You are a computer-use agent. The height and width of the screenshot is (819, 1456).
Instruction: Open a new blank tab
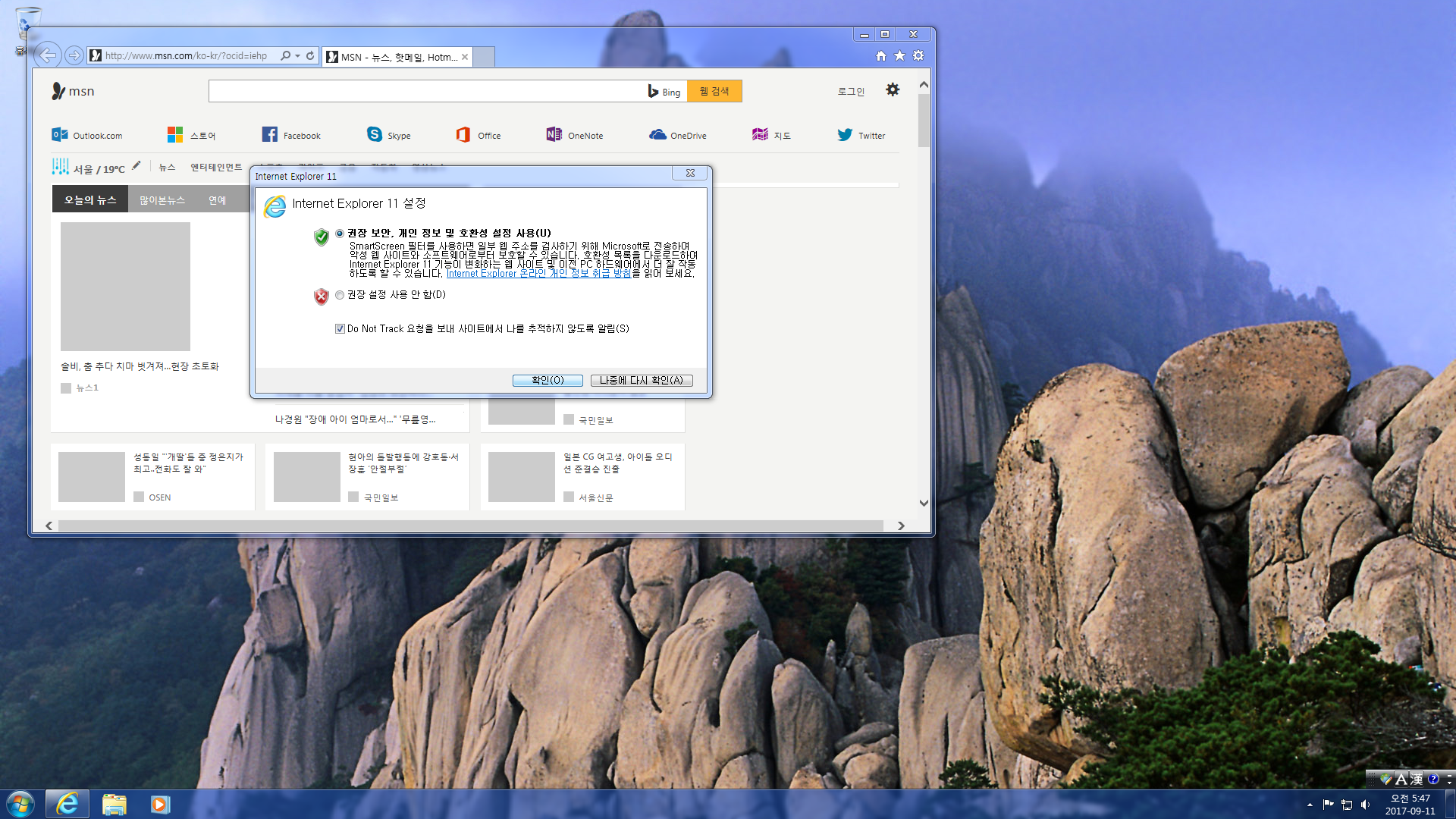484,57
